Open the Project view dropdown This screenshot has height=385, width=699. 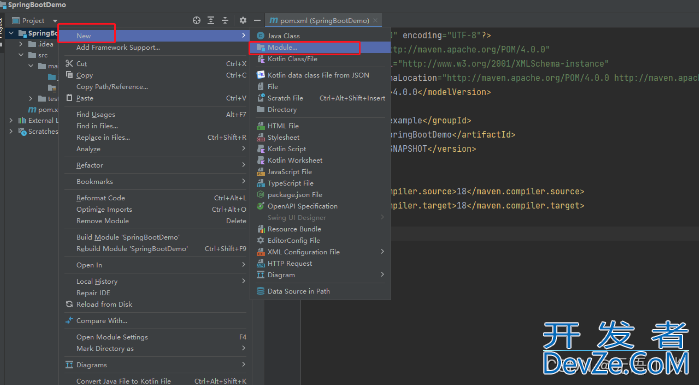pyautogui.click(x=55, y=21)
